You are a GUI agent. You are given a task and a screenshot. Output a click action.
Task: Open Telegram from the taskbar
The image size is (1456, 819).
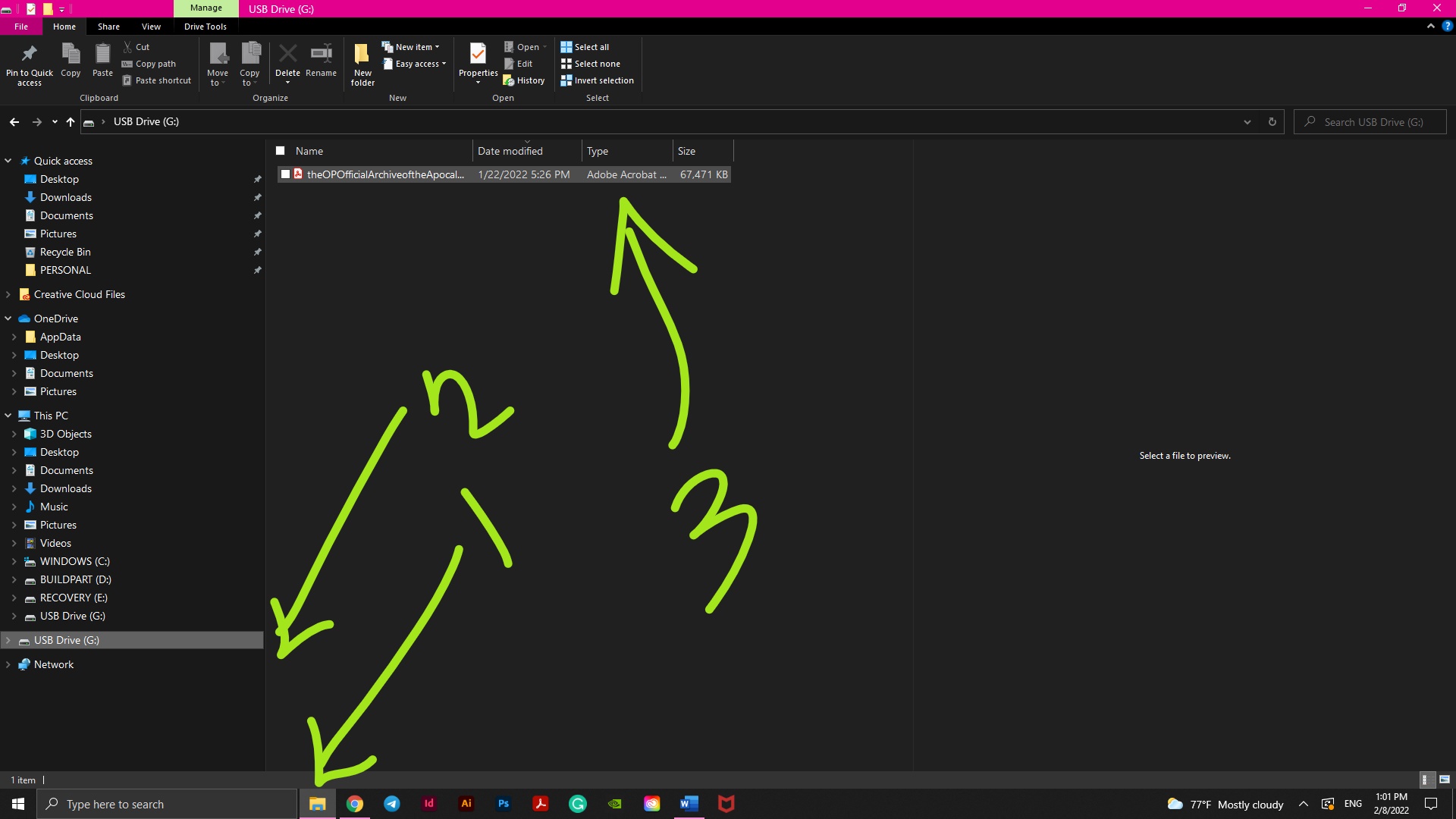pyautogui.click(x=392, y=804)
